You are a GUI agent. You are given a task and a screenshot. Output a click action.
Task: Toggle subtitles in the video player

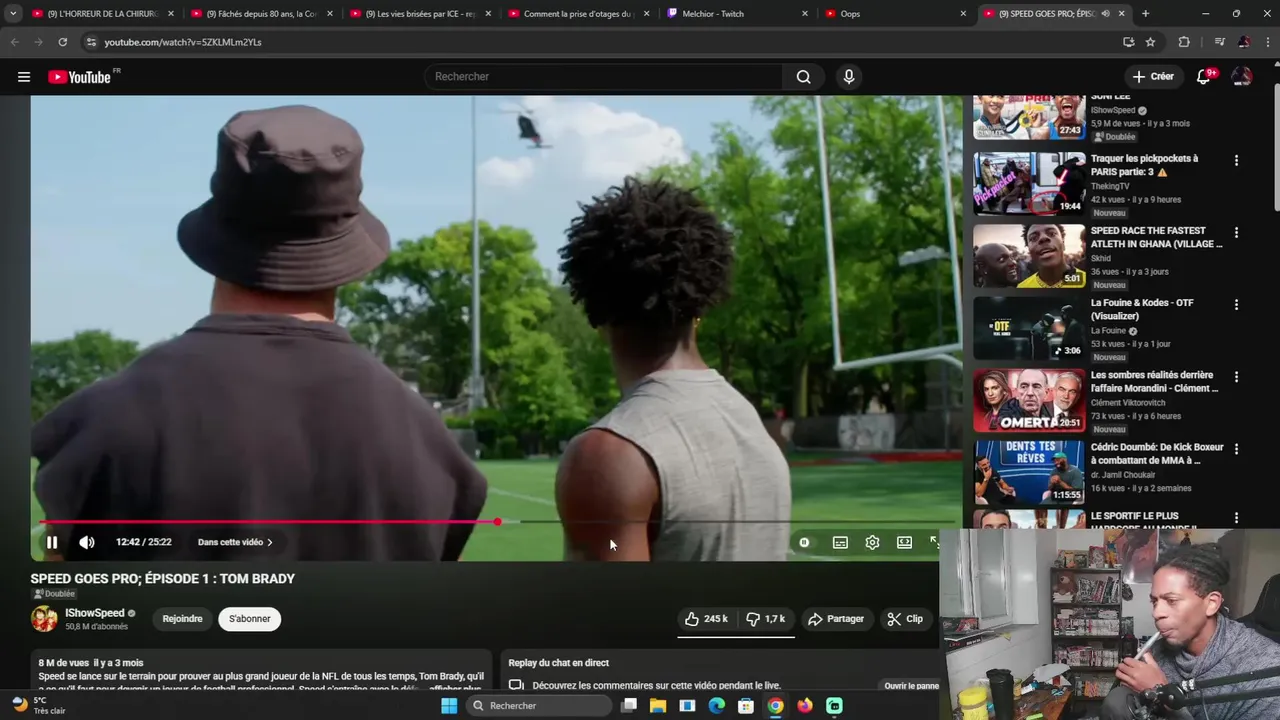coord(840,542)
